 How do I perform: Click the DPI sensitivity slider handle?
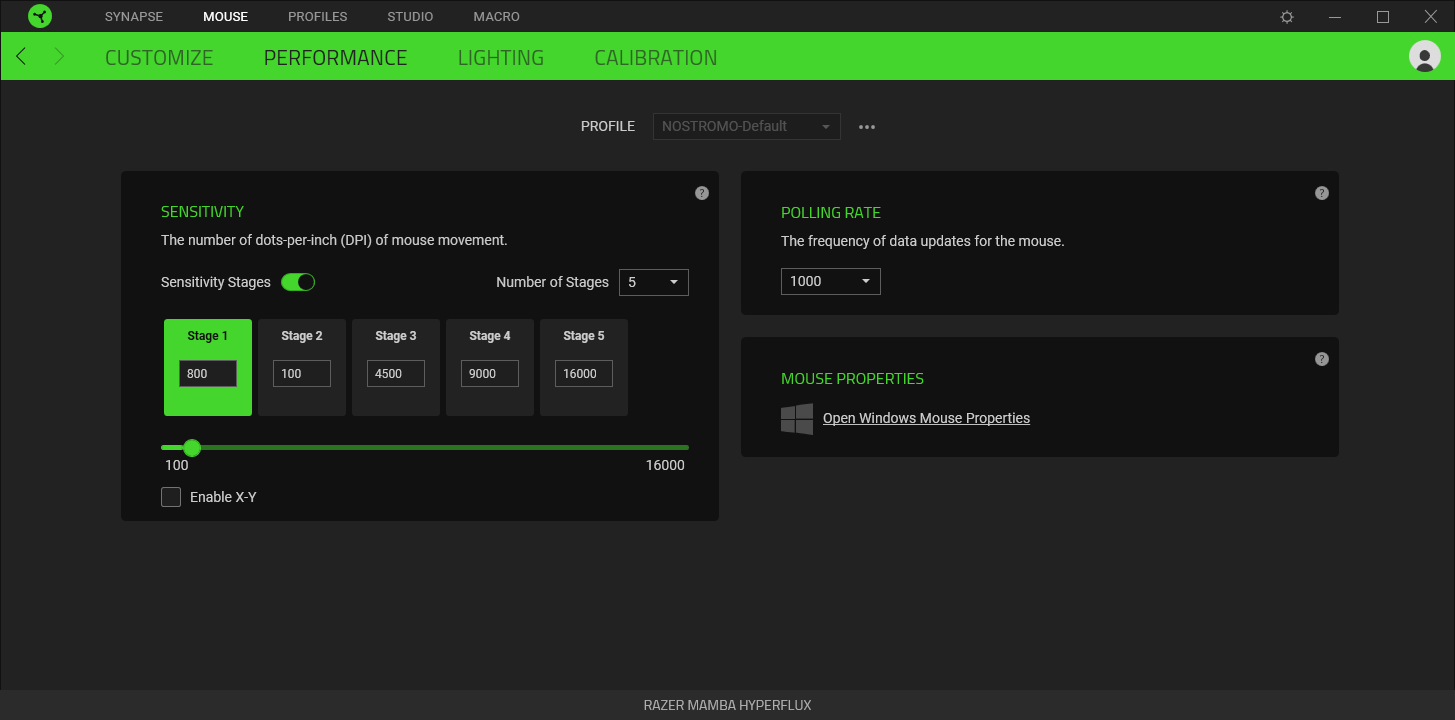click(x=192, y=447)
